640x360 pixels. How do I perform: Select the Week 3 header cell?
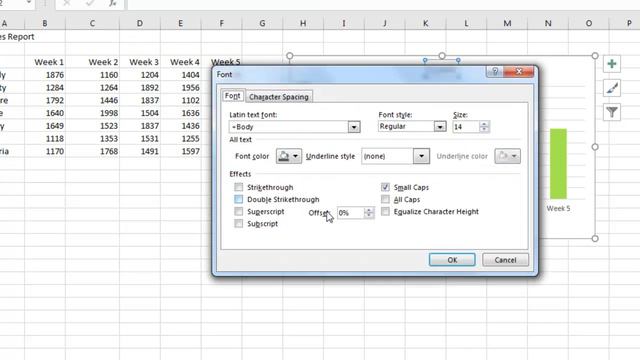140,62
